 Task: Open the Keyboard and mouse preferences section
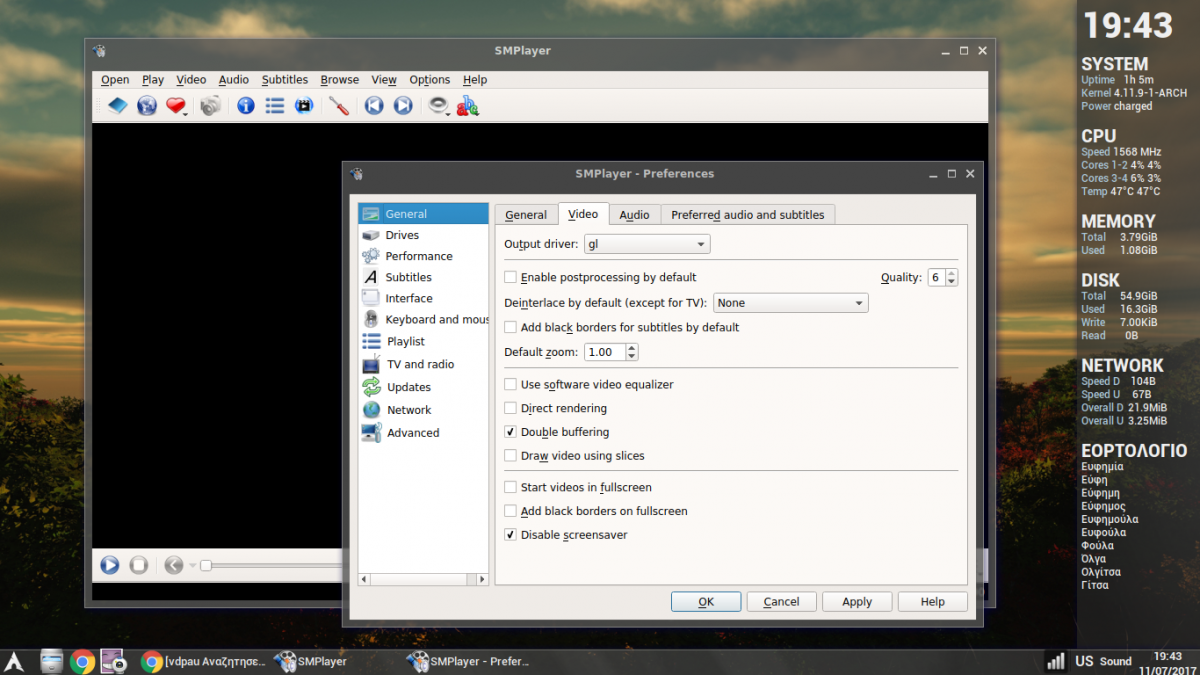pyautogui.click(x=424, y=320)
